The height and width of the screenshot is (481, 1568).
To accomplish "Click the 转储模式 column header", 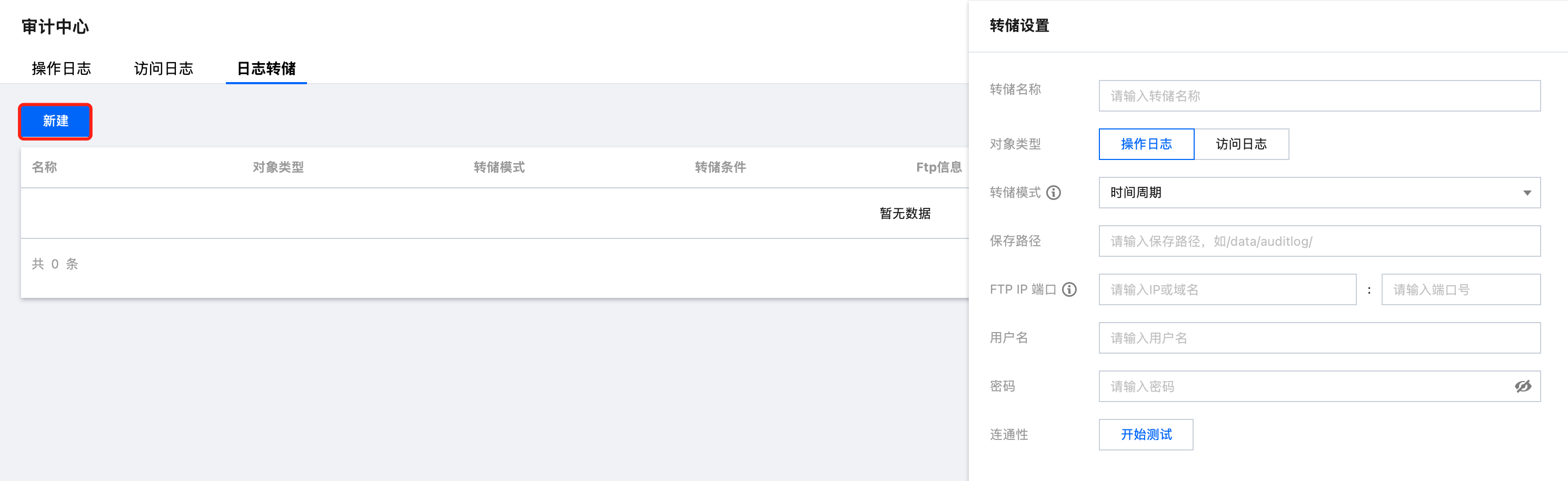I will pyautogui.click(x=499, y=167).
